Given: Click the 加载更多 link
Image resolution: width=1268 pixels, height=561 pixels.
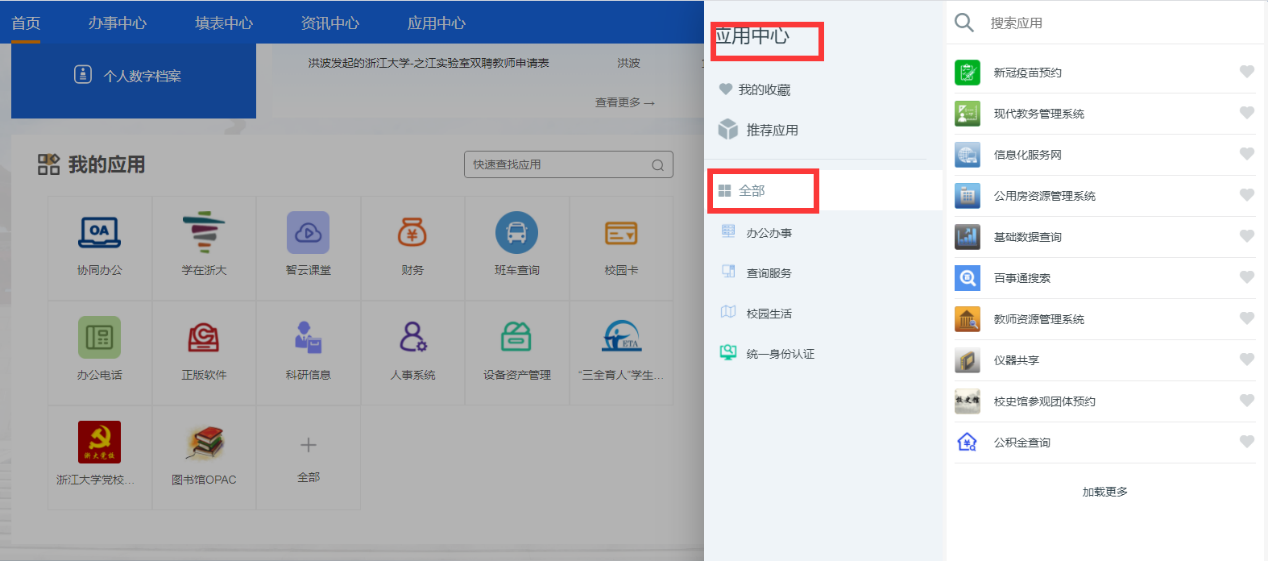Looking at the screenshot, I should pyautogui.click(x=1105, y=492).
